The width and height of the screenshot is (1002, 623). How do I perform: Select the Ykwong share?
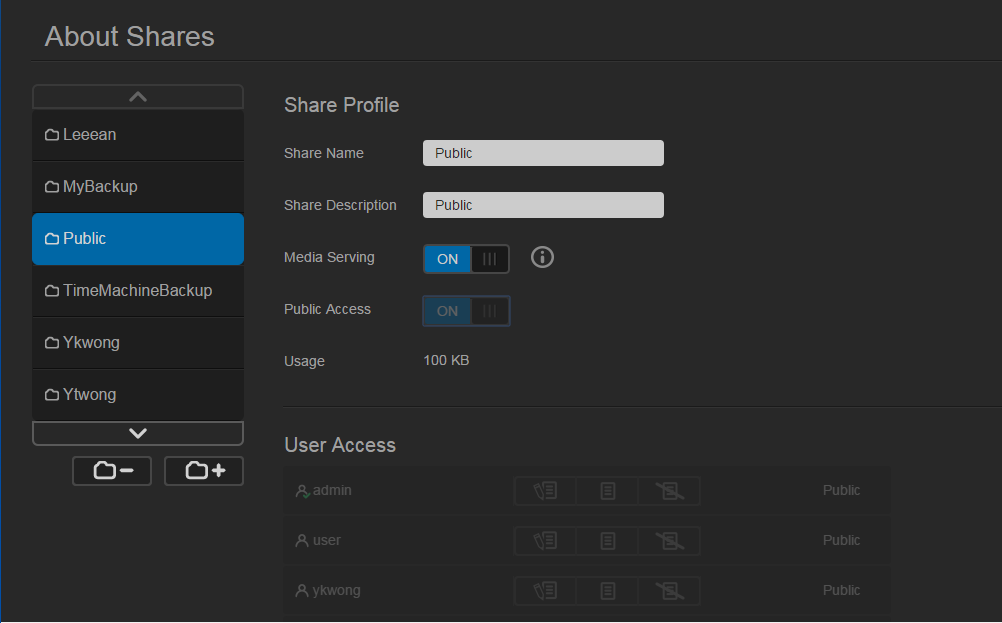tap(138, 342)
